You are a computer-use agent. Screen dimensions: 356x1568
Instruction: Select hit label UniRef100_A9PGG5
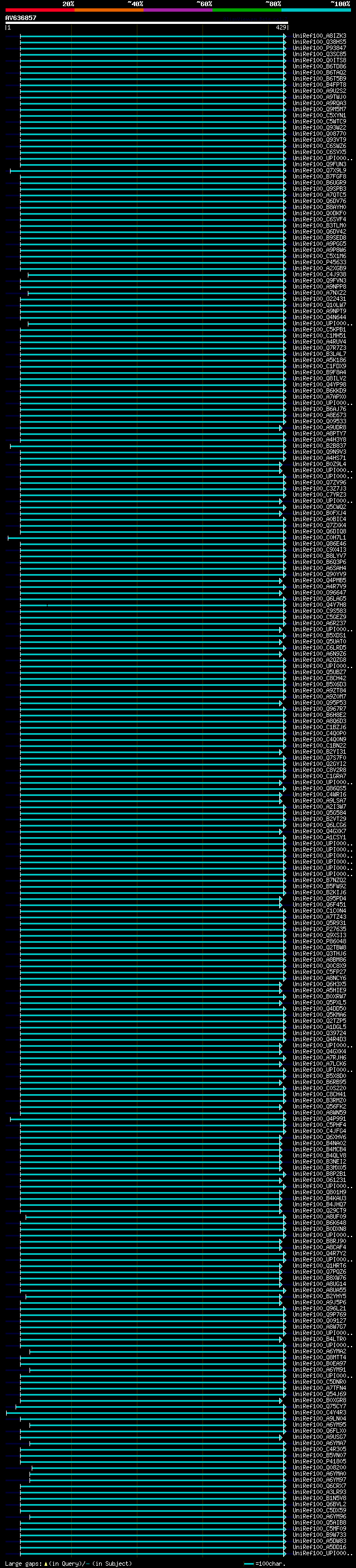[319, 244]
